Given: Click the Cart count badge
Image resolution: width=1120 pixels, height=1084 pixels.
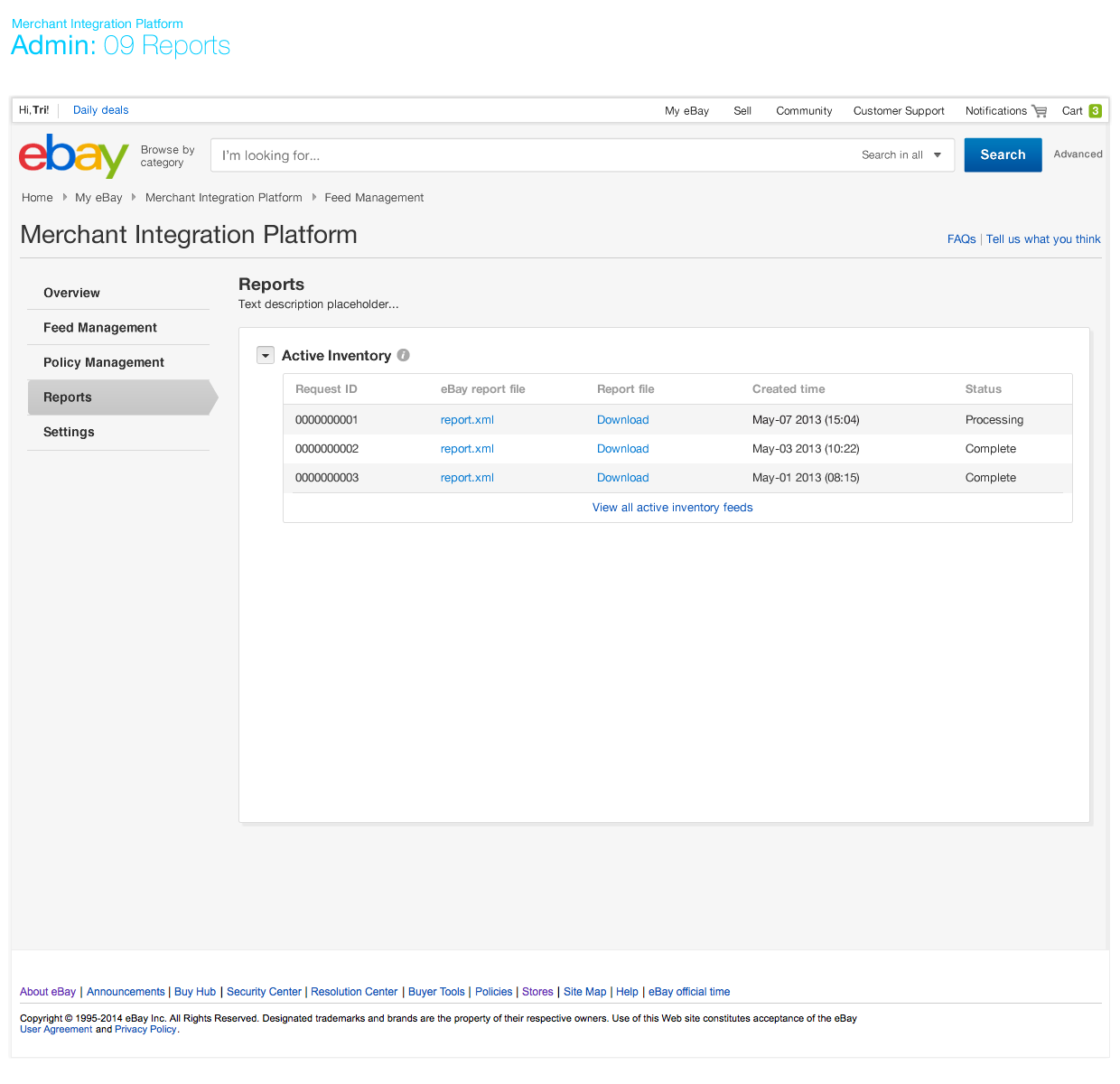Looking at the screenshot, I should [x=1095, y=111].
